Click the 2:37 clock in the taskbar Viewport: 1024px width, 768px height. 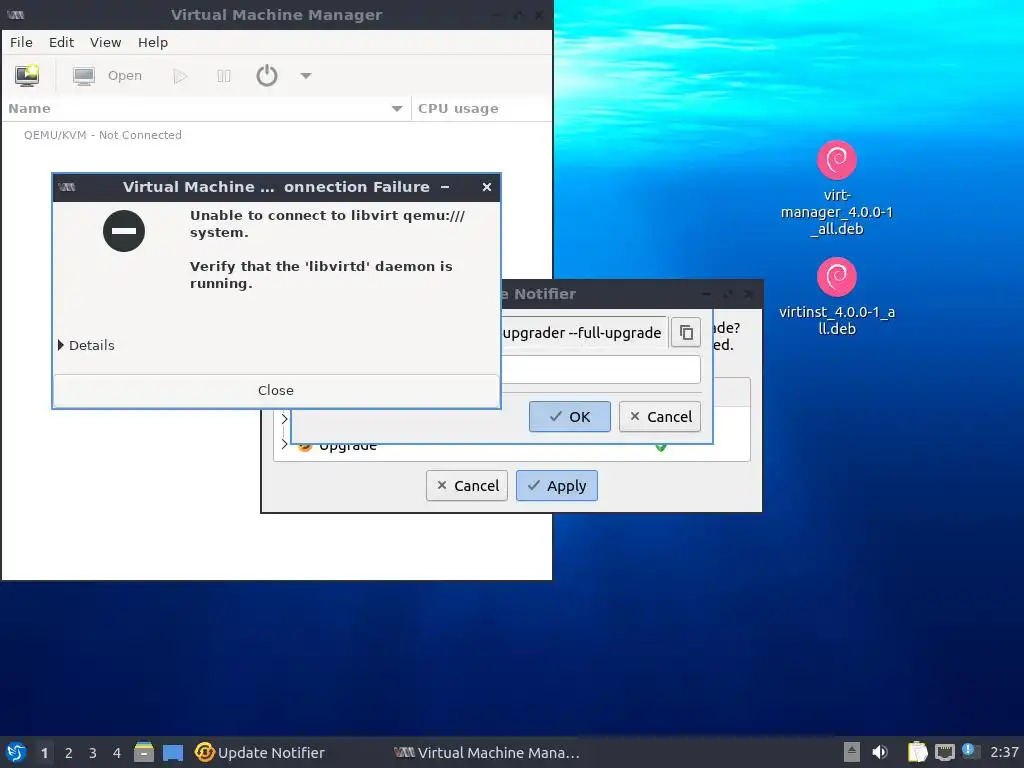(x=1004, y=752)
